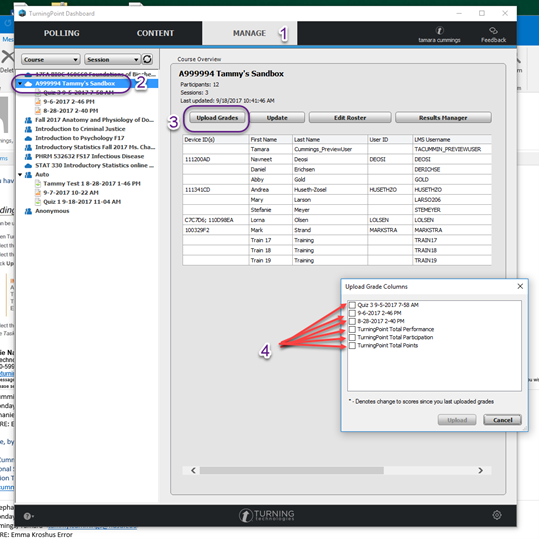Open the Feedback icon
This screenshot has width=539, height=539.
[493, 31]
